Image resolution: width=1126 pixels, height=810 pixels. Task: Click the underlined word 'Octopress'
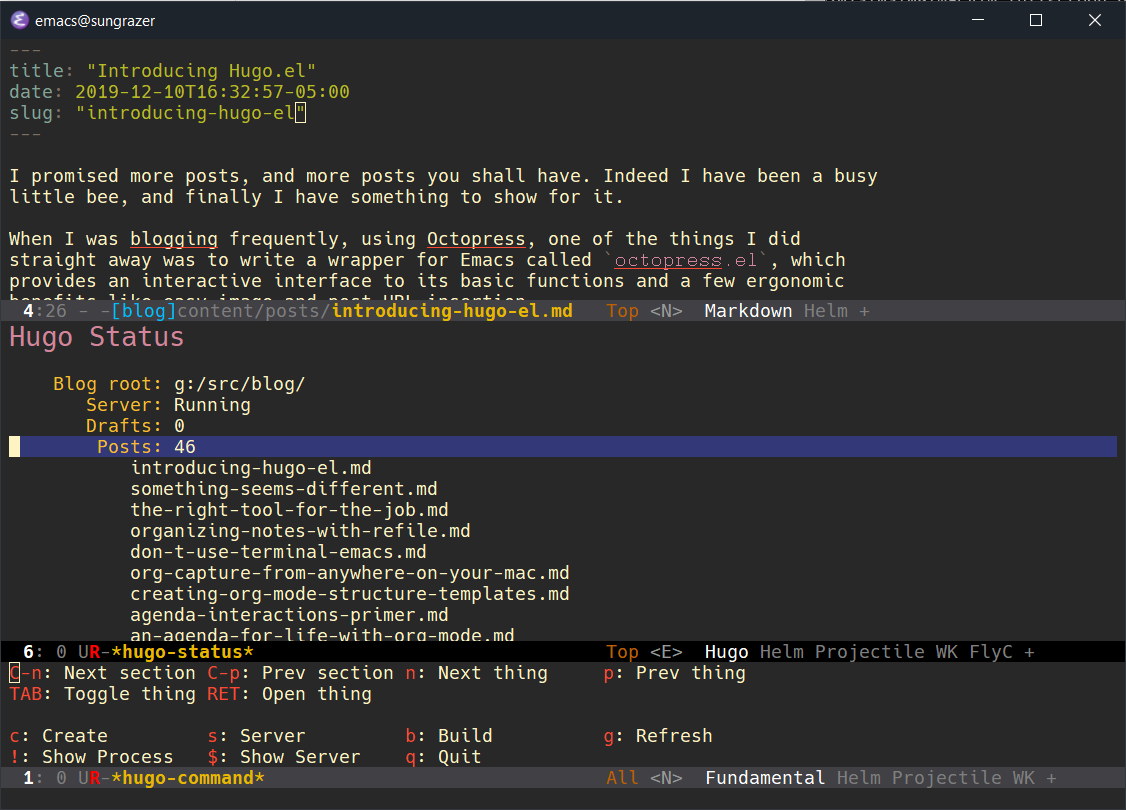pyautogui.click(x=476, y=239)
